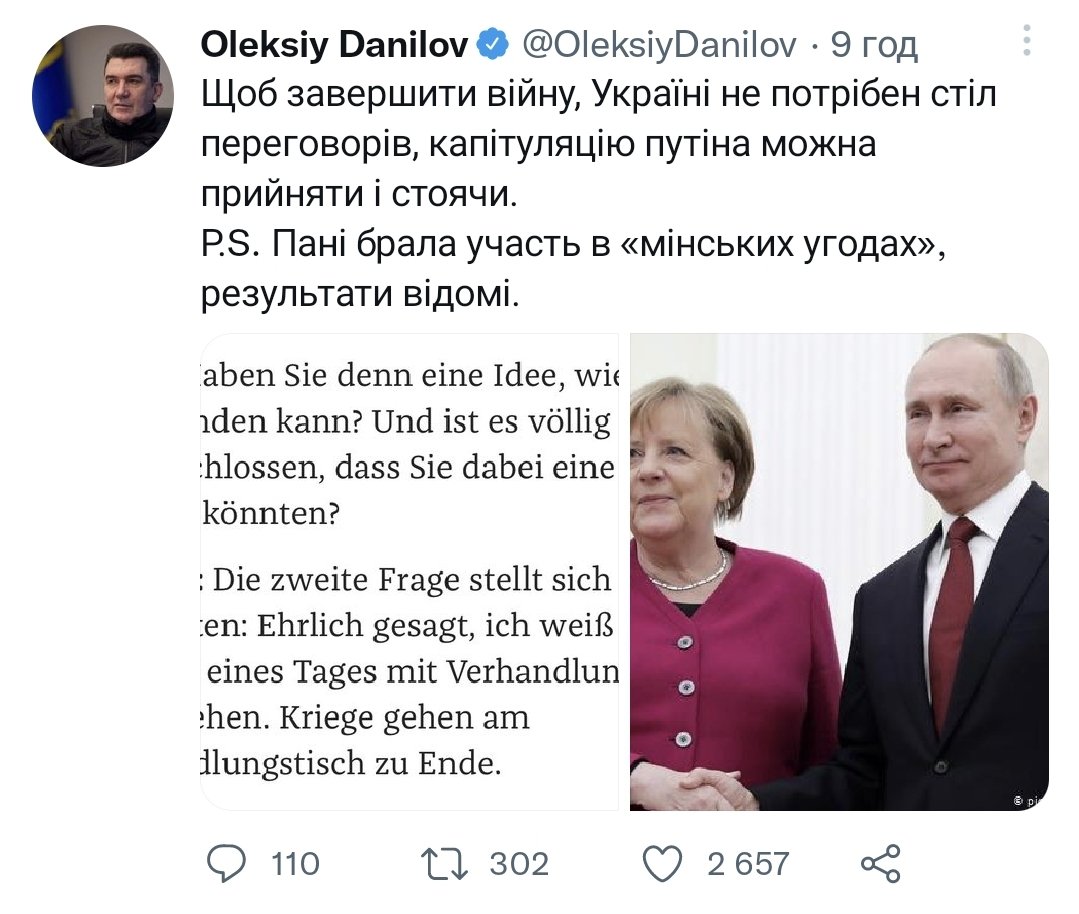The image size is (1079, 914).
Task: Click the like count 2 657
Action: 748,863
